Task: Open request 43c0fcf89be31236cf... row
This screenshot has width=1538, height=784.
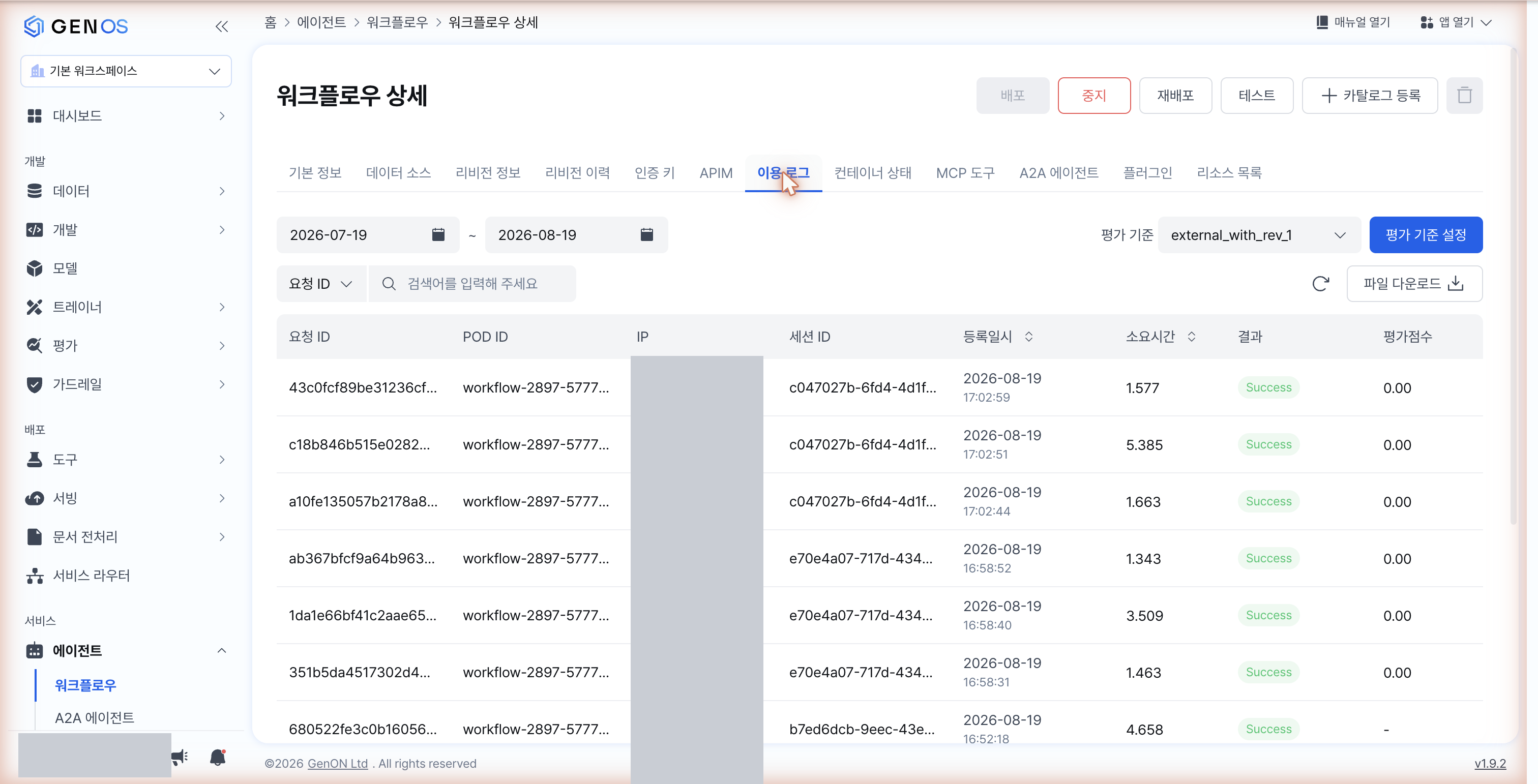Action: 879,387
